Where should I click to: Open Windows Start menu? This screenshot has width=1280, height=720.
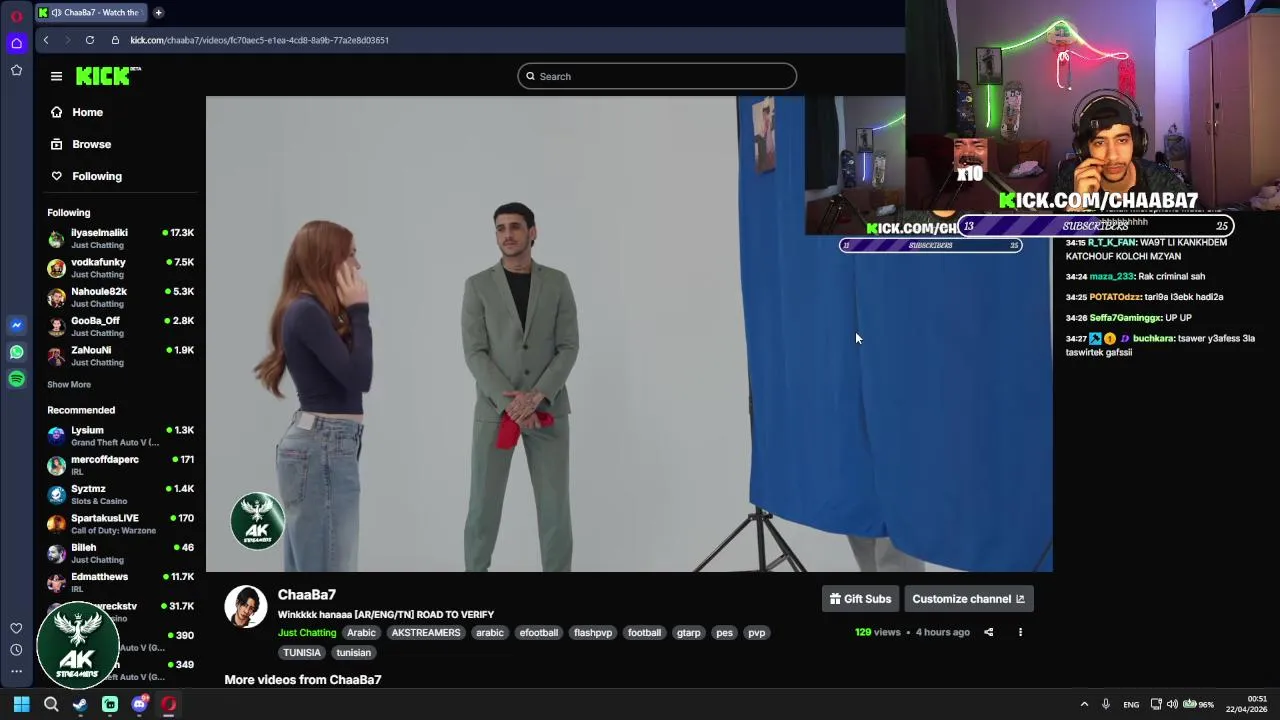pyautogui.click(x=21, y=704)
